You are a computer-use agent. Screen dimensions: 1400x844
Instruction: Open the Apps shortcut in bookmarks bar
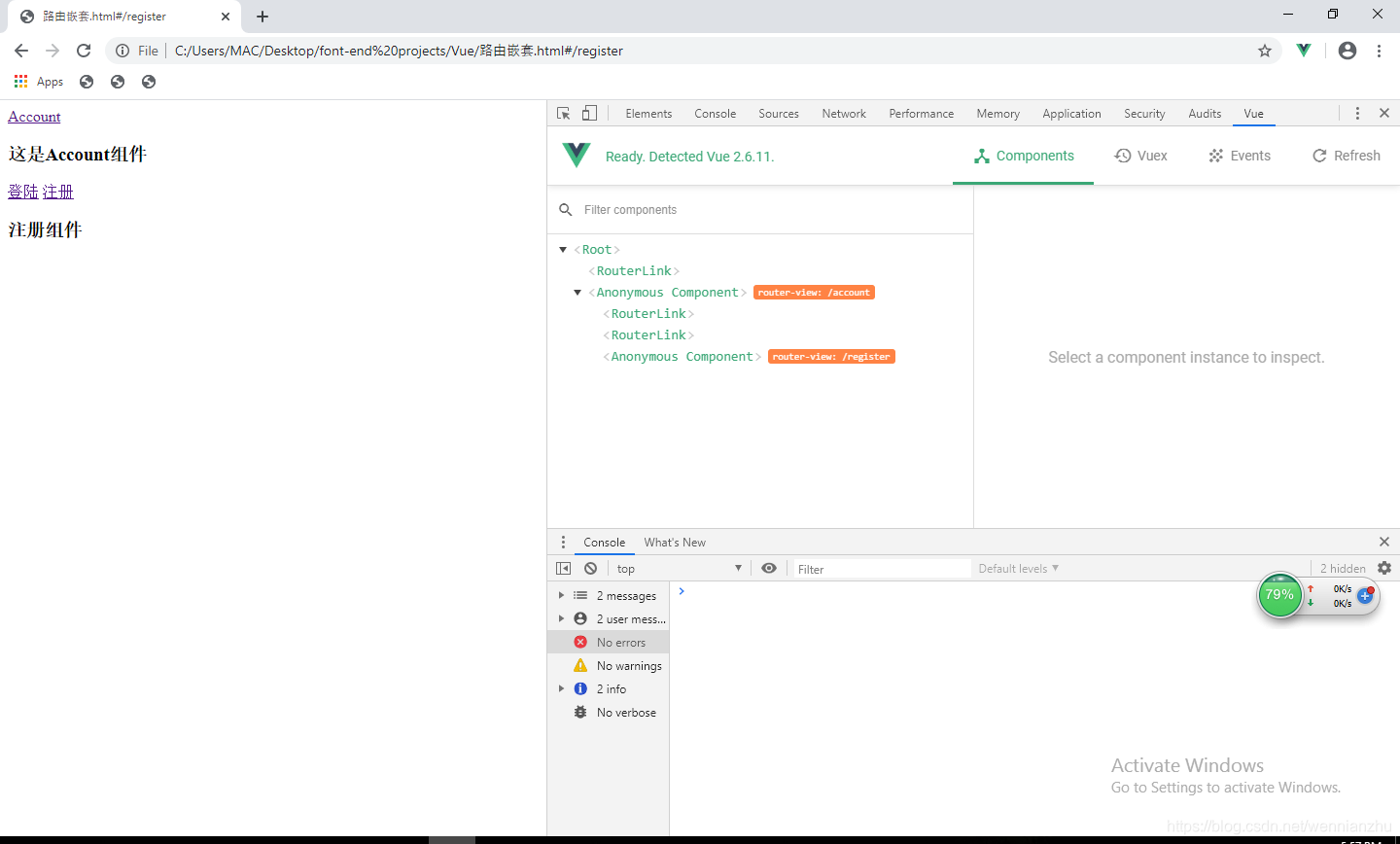pos(39,82)
